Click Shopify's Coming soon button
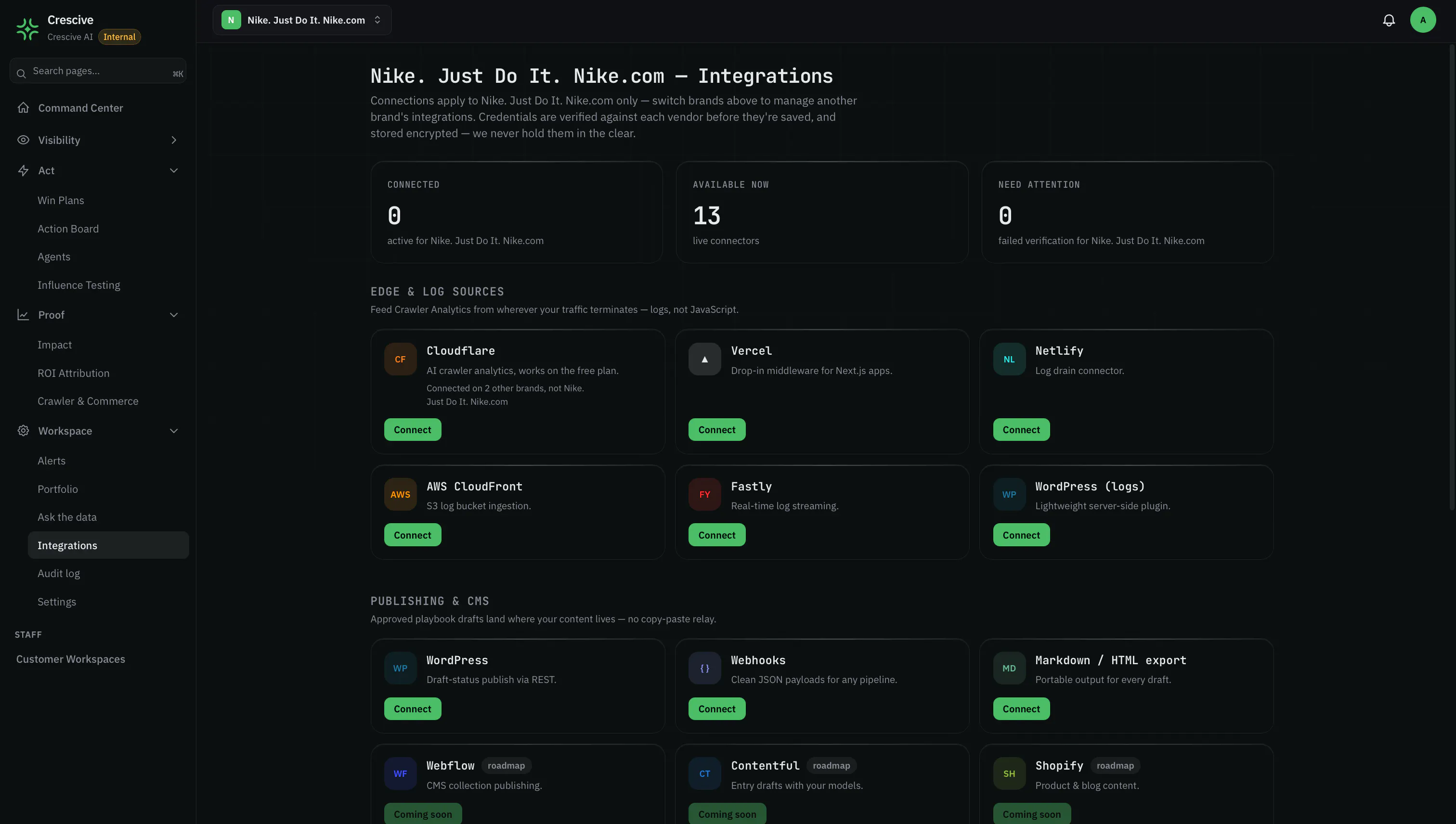Screen dimensions: 1456x824 click(x=1032, y=814)
